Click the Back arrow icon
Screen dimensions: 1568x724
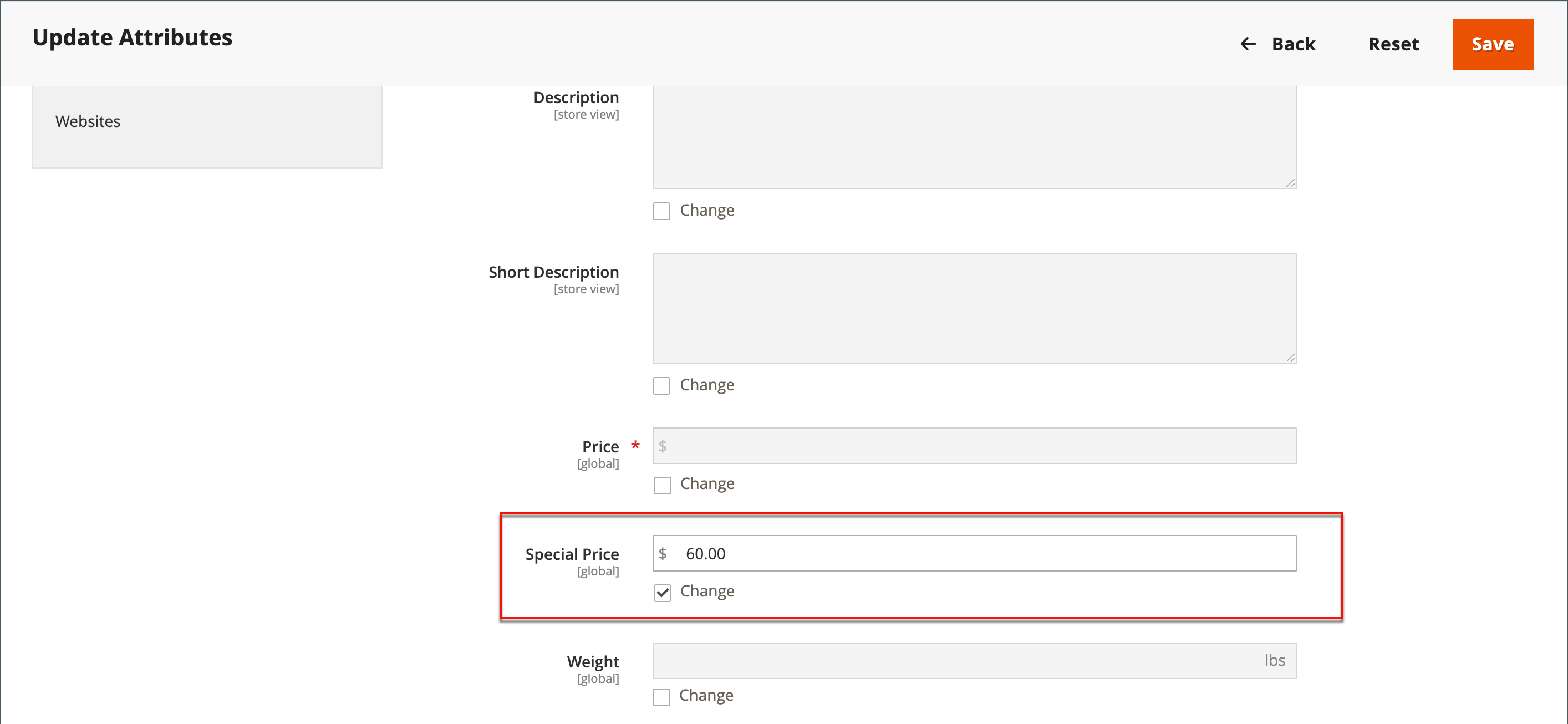[1248, 44]
